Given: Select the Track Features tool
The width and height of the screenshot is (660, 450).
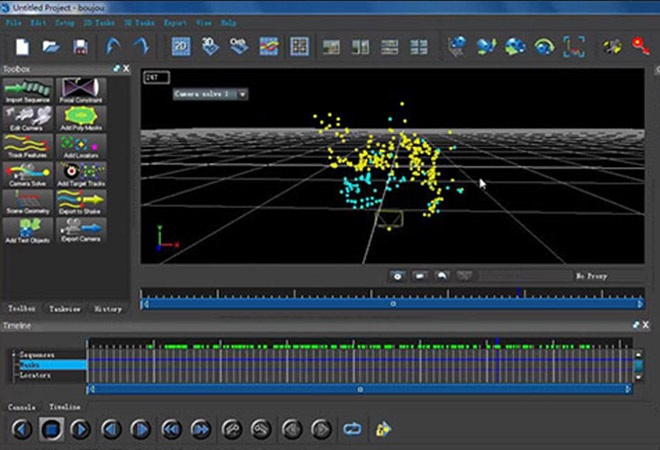Looking at the screenshot, I should pyautogui.click(x=26, y=148).
